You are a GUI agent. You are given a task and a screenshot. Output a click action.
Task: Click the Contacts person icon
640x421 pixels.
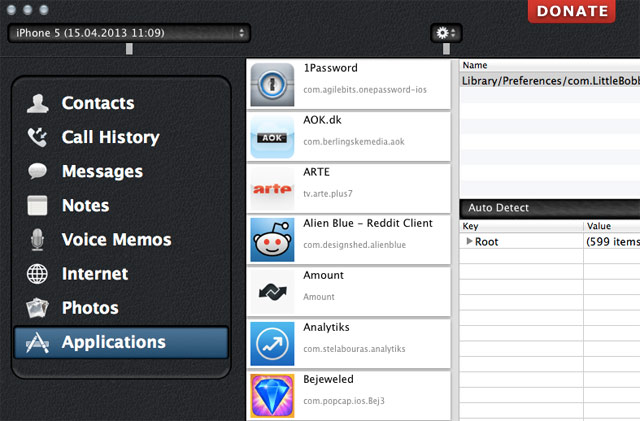(x=38, y=103)
